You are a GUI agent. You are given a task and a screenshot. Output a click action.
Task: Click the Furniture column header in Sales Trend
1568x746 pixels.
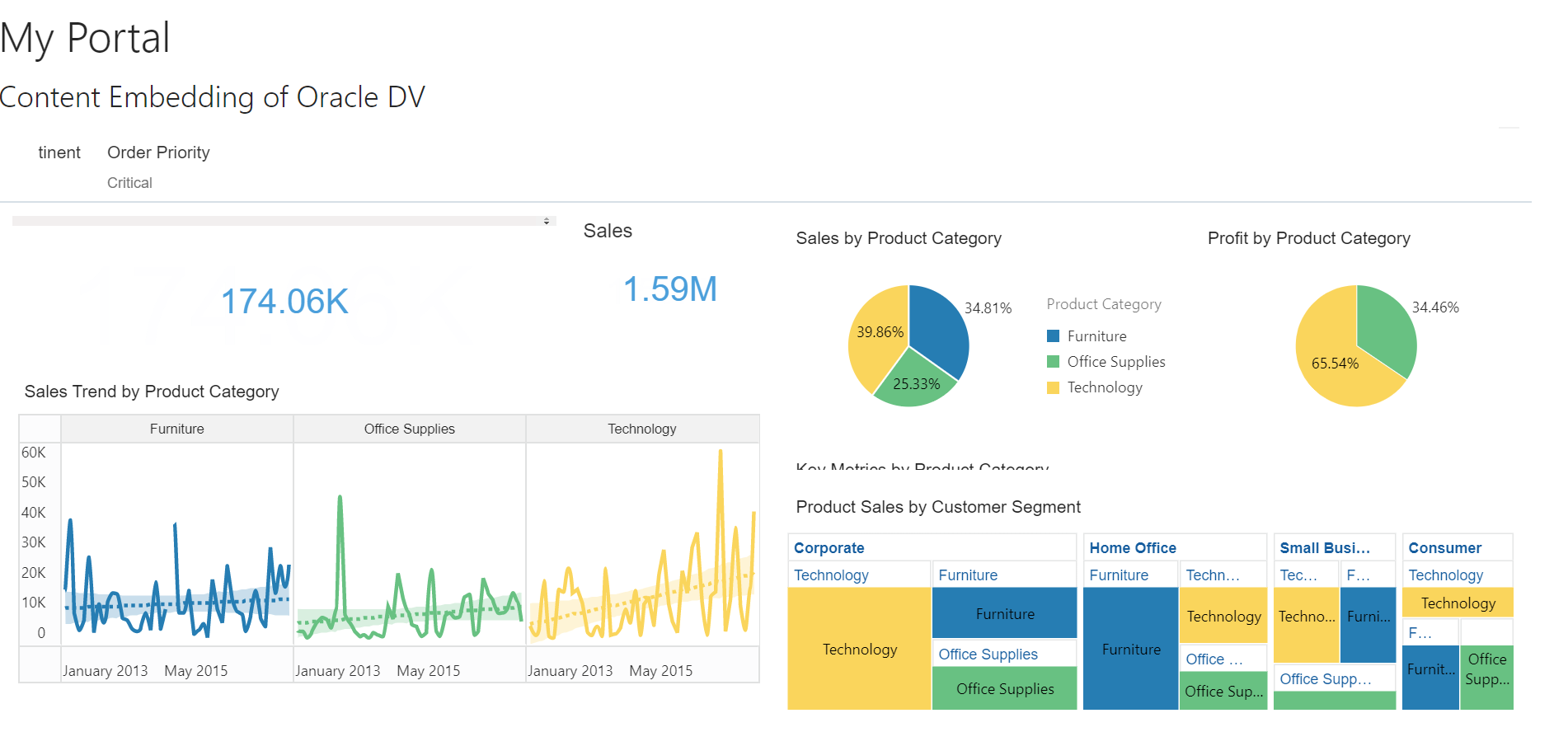pyautogui.click(x=176, y=429)
